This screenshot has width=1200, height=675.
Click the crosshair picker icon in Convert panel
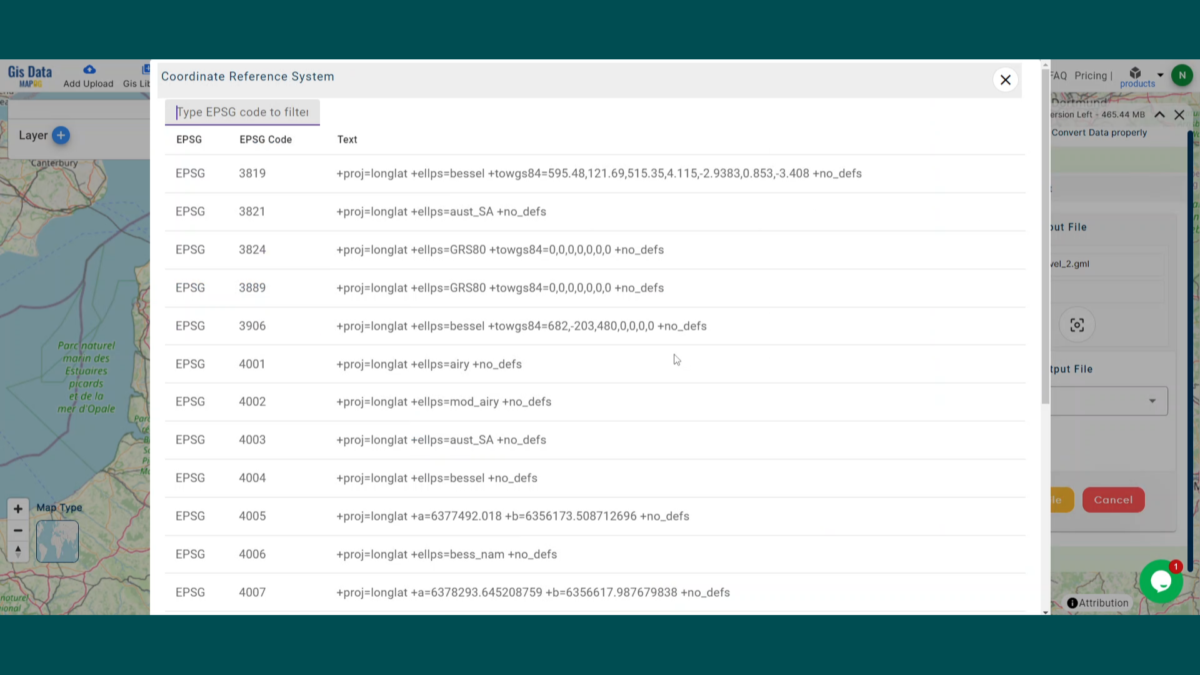click(1078, 324)
